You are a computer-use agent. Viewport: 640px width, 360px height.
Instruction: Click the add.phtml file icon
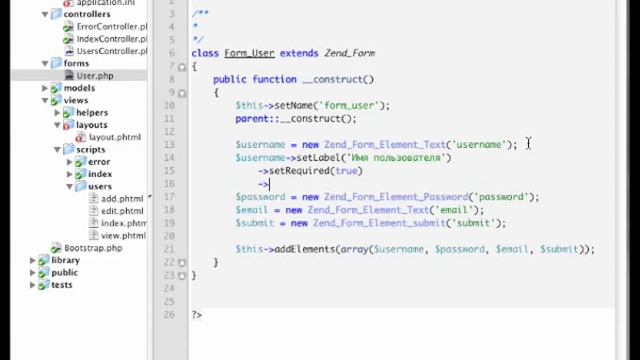tap(94, 199)
